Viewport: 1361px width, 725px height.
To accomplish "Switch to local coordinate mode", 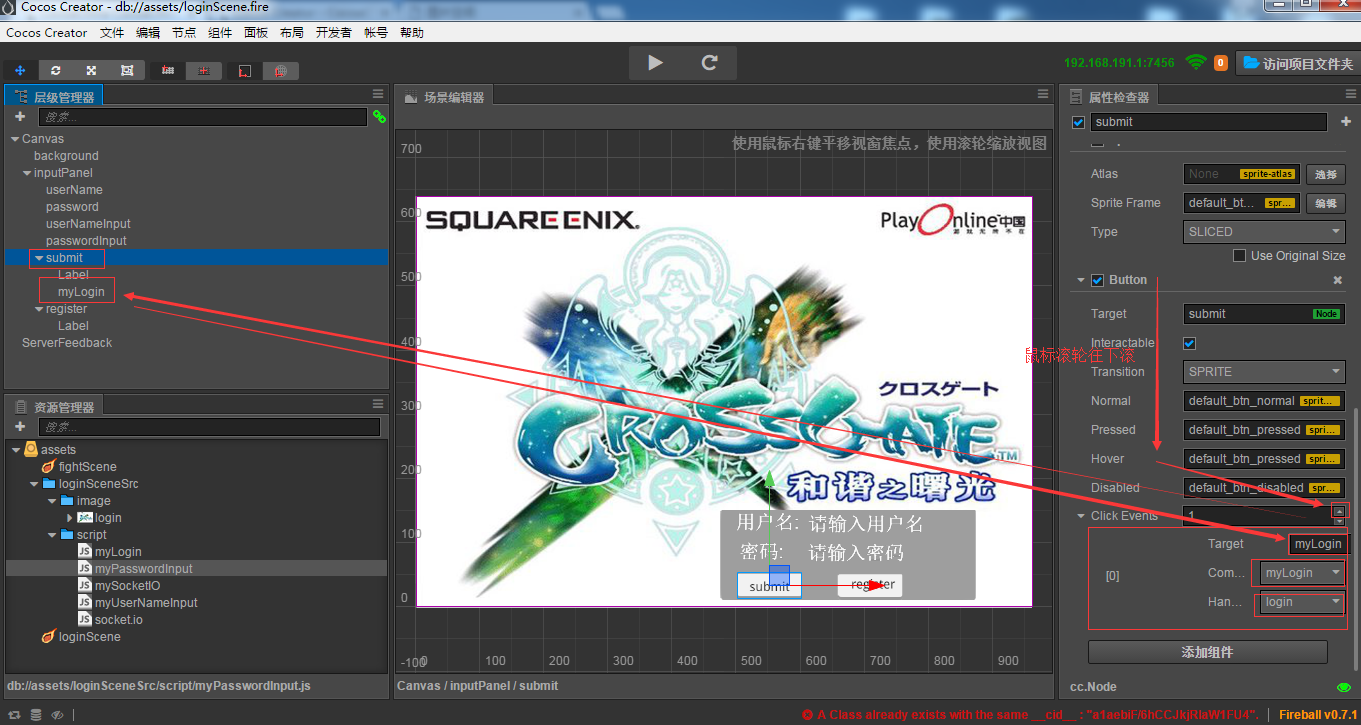I will pos(245,71).
